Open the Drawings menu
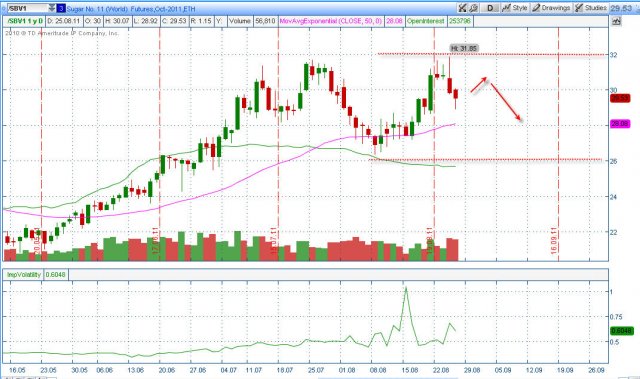 coord(551,8)
